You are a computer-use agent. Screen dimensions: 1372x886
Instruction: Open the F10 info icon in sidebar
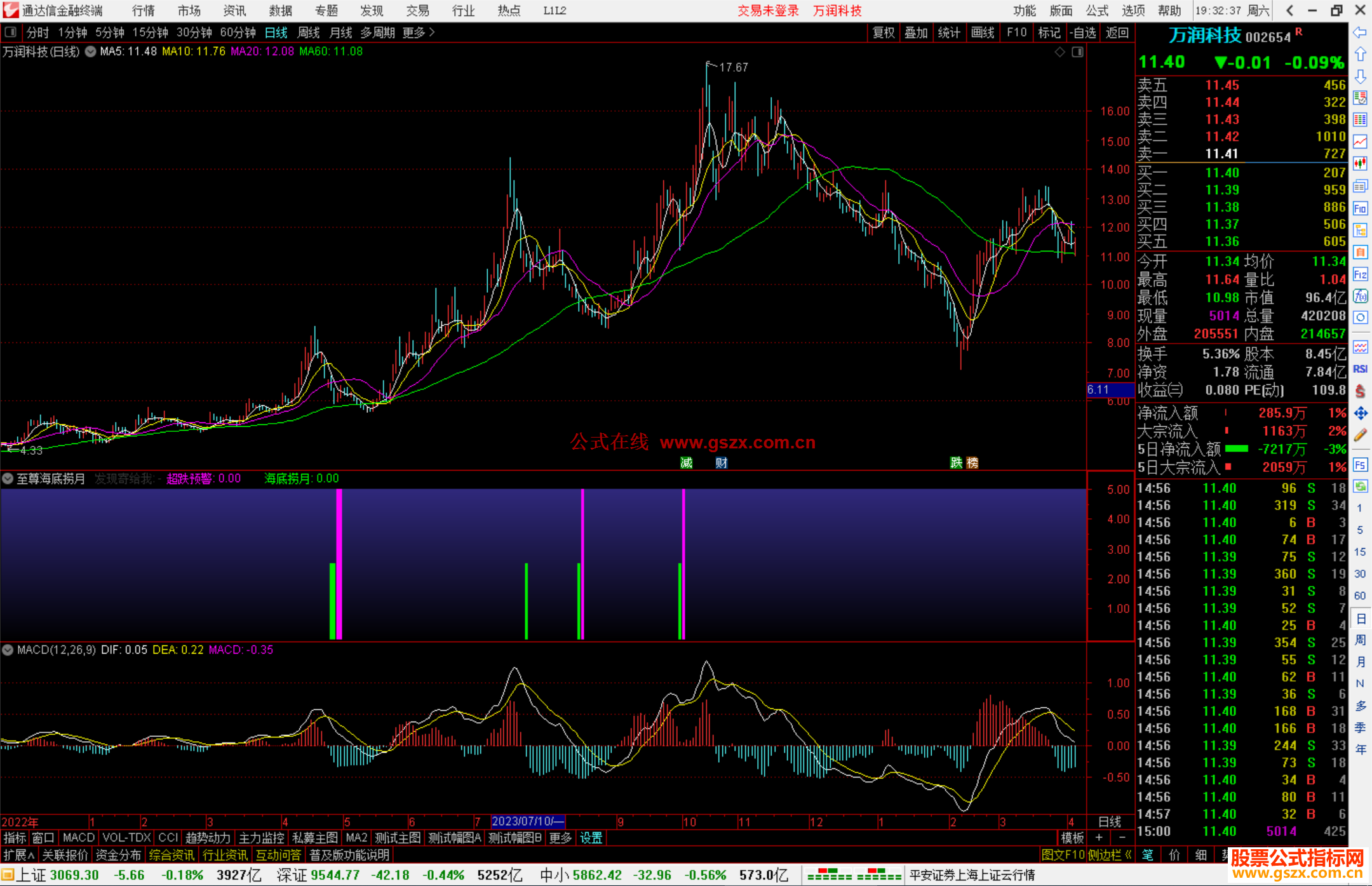click(x=1360, y=208)
